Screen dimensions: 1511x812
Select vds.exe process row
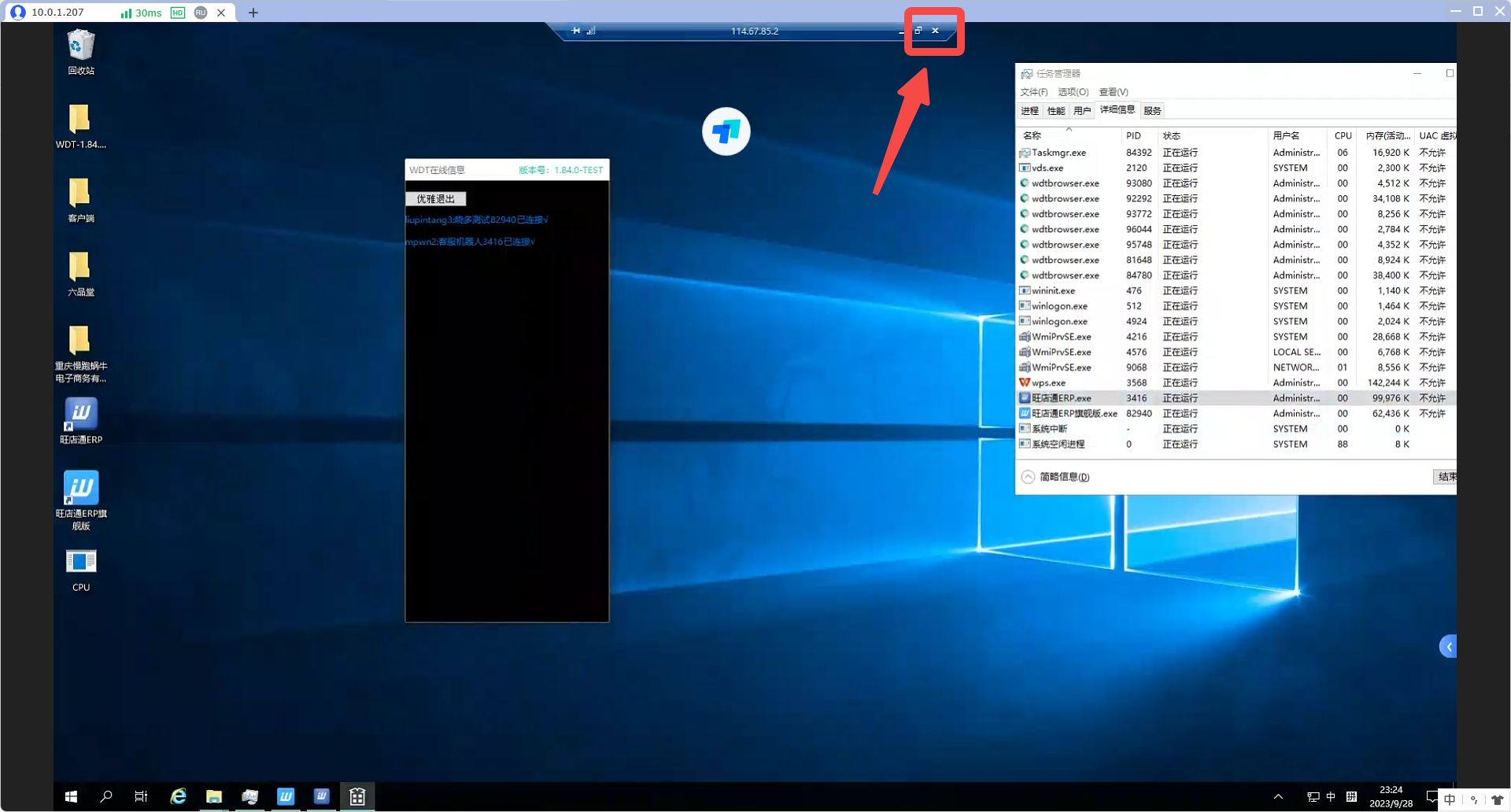point(1236,168)
